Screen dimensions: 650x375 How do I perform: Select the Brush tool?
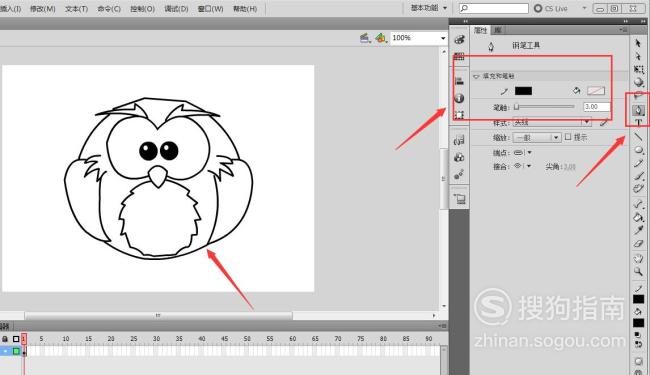[638, 176]
